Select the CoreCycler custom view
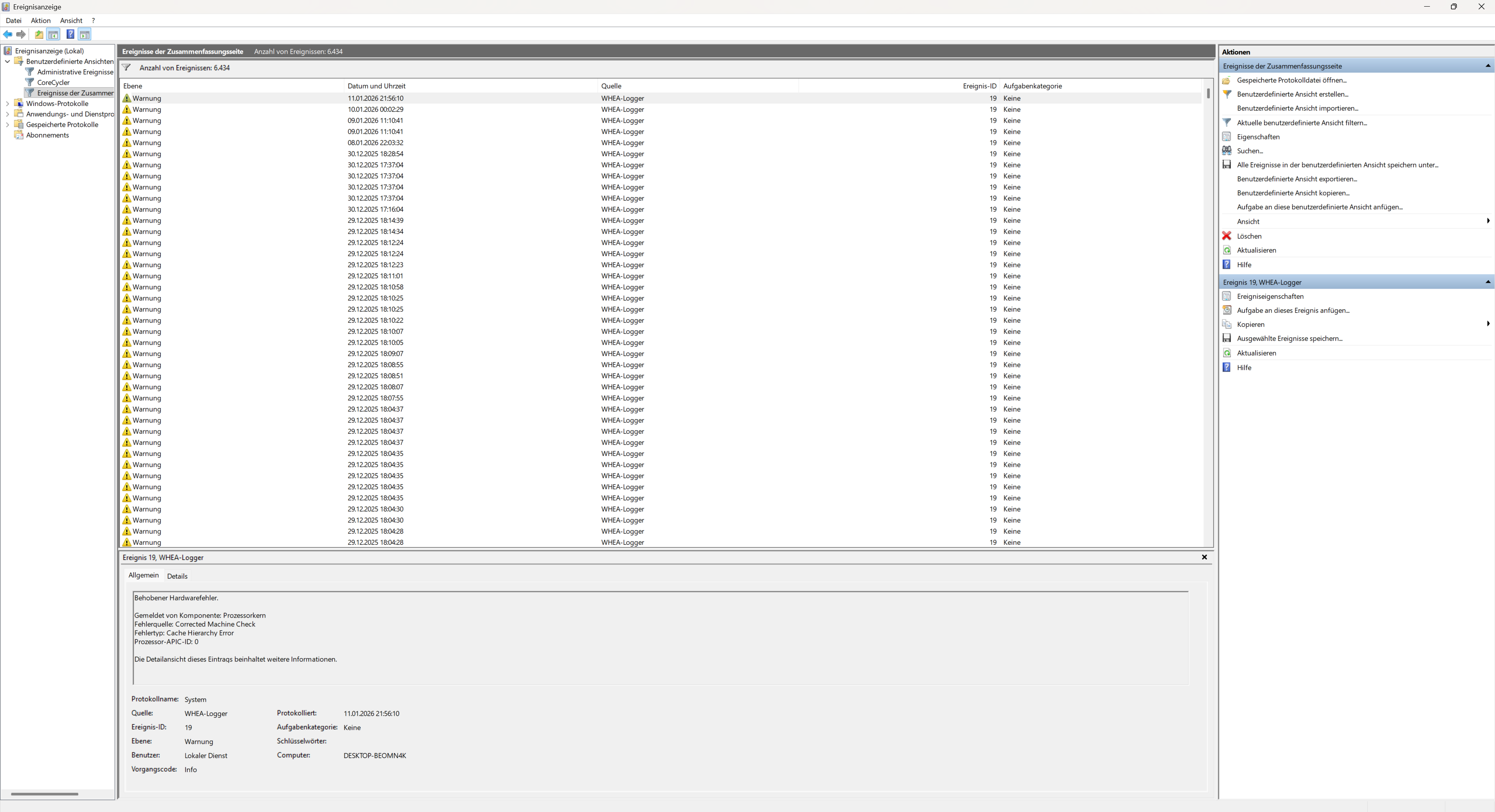Image resolution: width=1495 pixels, height=812 pixels. pos(53,83)
